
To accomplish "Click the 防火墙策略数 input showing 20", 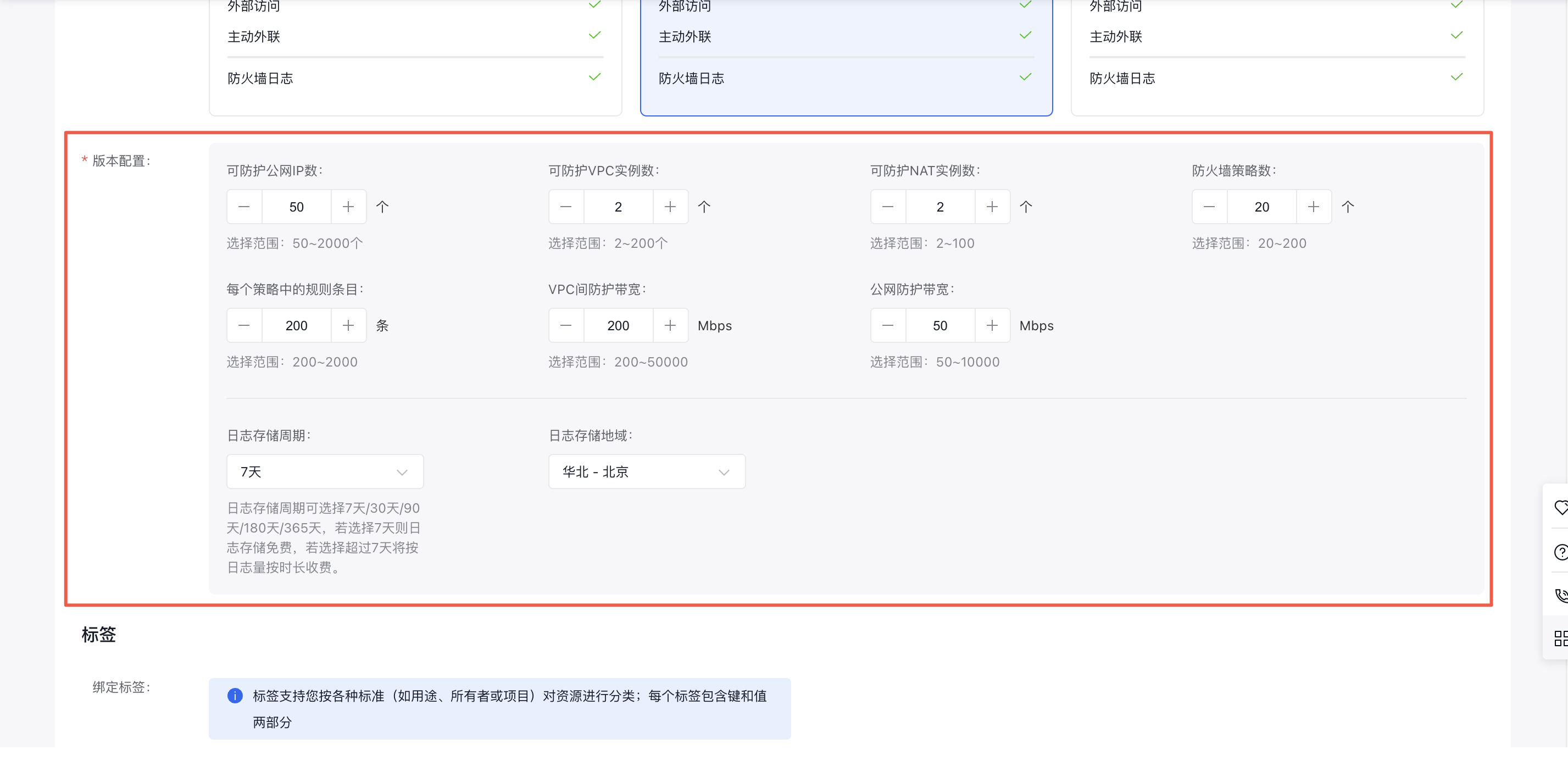I will pyautogui.click(x=1261, y=207).
